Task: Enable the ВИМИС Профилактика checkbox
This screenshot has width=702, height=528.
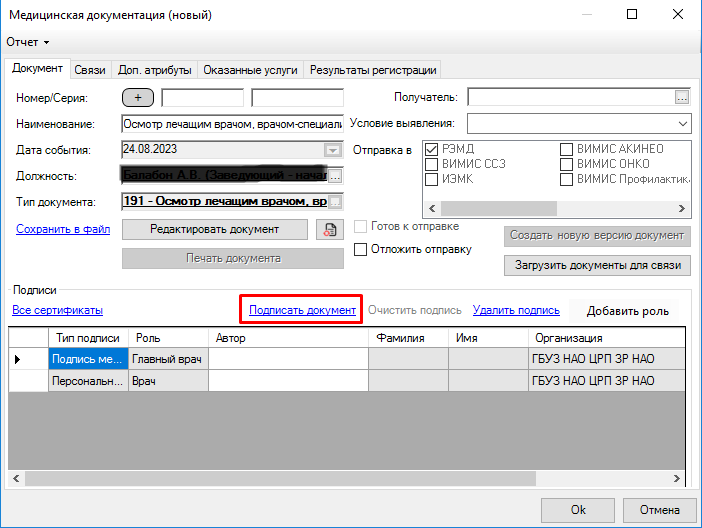Action: 566,180
